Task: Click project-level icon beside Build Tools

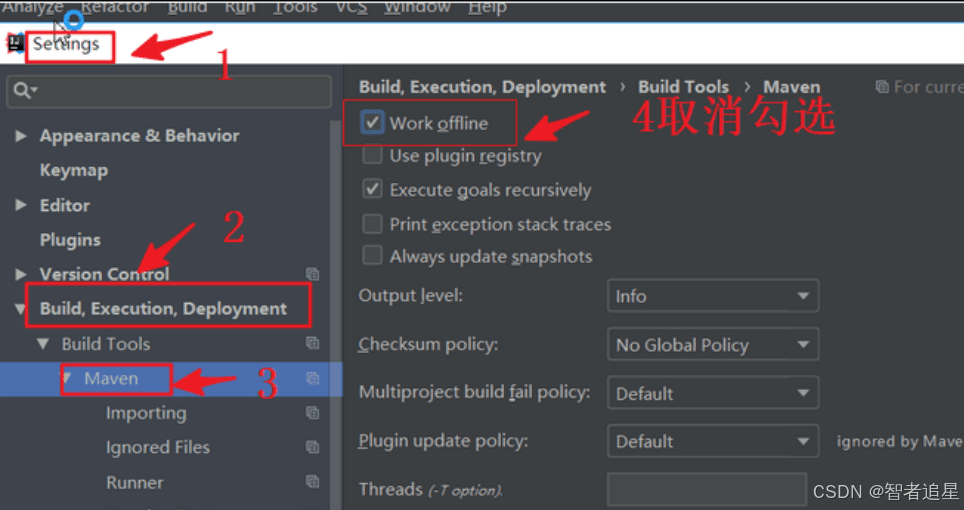Action: coord(312,343)
